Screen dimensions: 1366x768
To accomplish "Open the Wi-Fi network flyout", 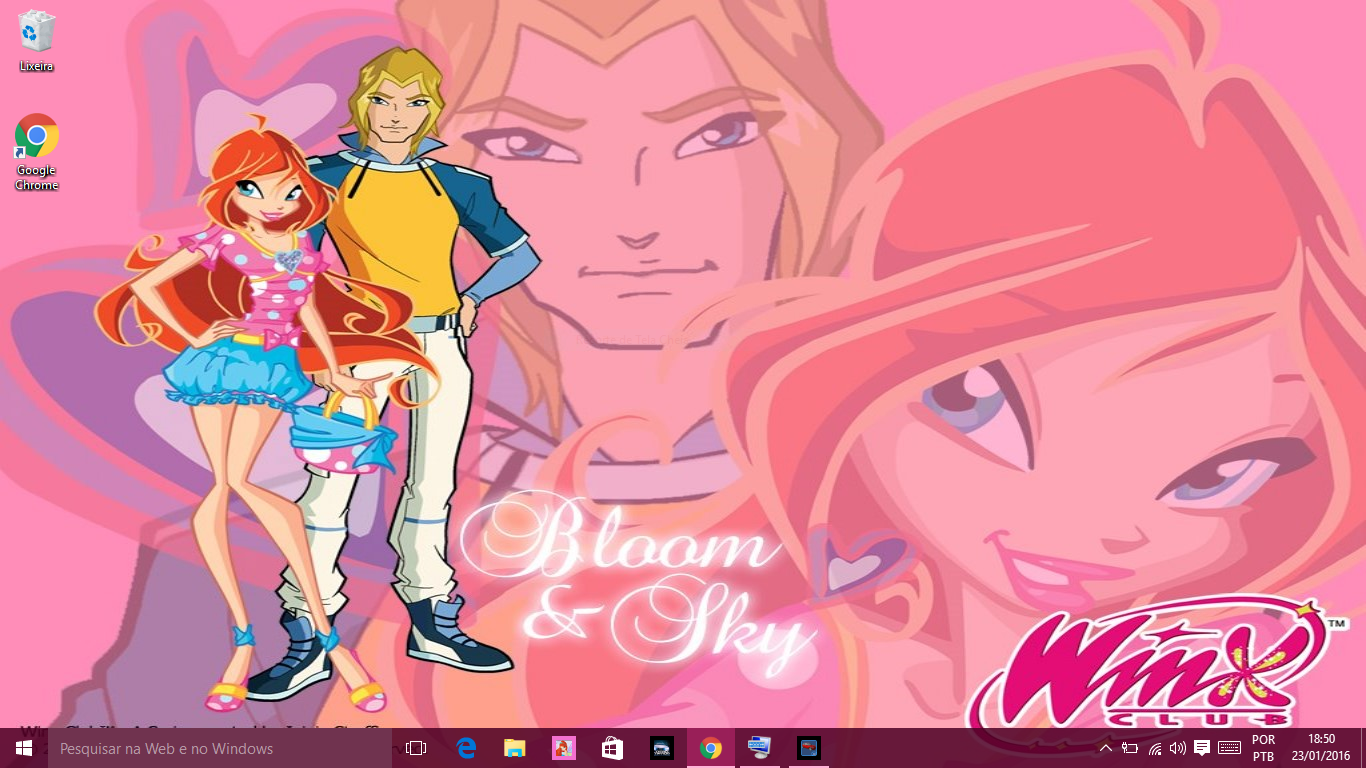I will (1155, 748).
